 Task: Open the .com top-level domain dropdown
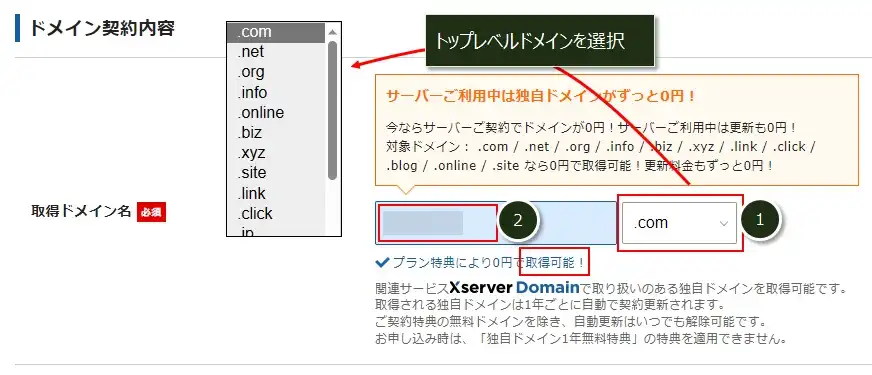tap(679, 223)
